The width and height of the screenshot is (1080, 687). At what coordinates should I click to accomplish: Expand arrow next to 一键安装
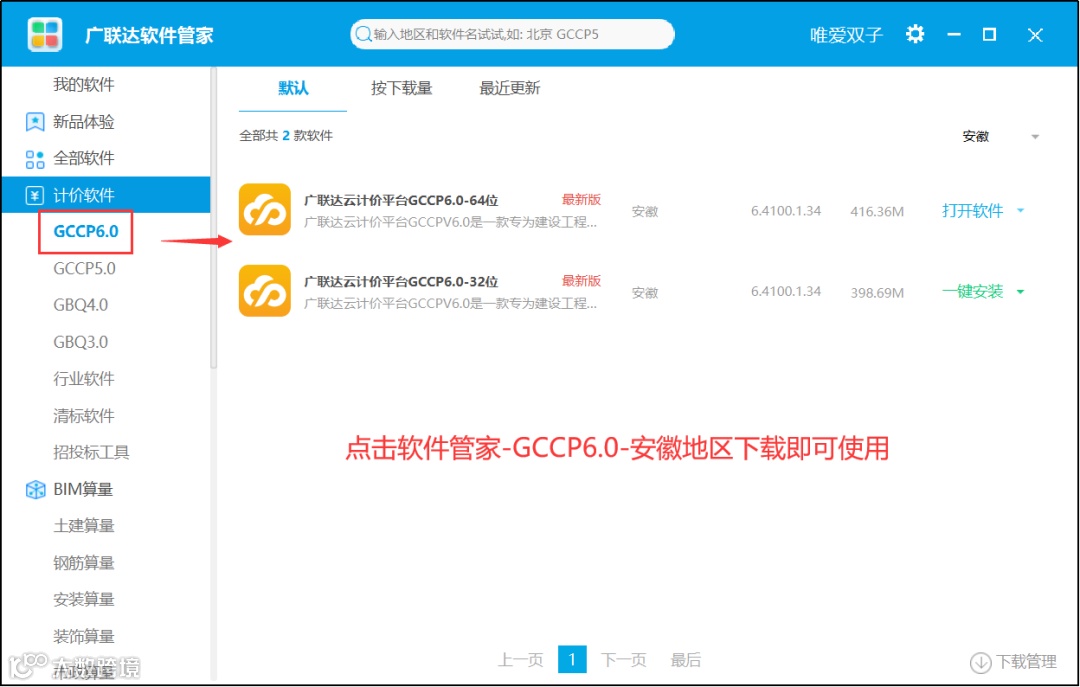pyautogui.click(x=1021, y=292)
